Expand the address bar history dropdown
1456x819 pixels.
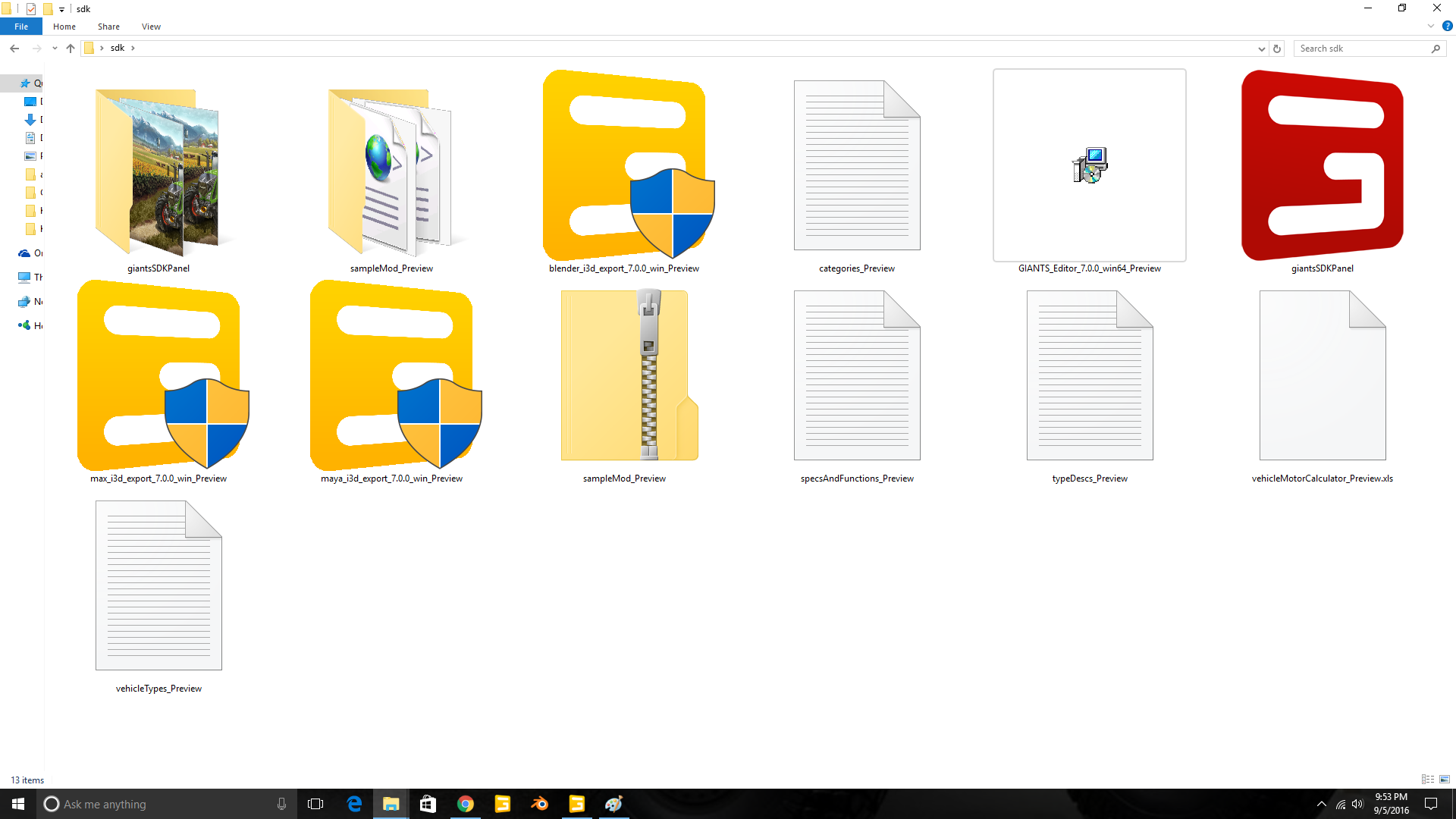[x=1261, y=49]
